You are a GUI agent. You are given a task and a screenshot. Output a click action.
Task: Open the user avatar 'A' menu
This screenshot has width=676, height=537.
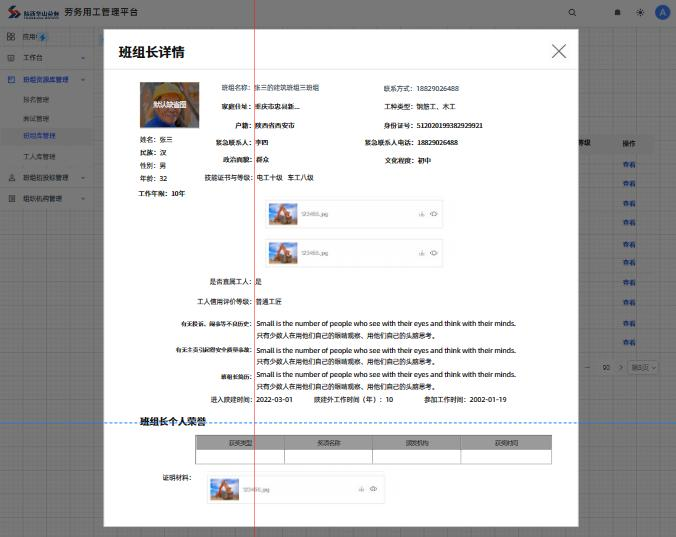pos(662,13)
